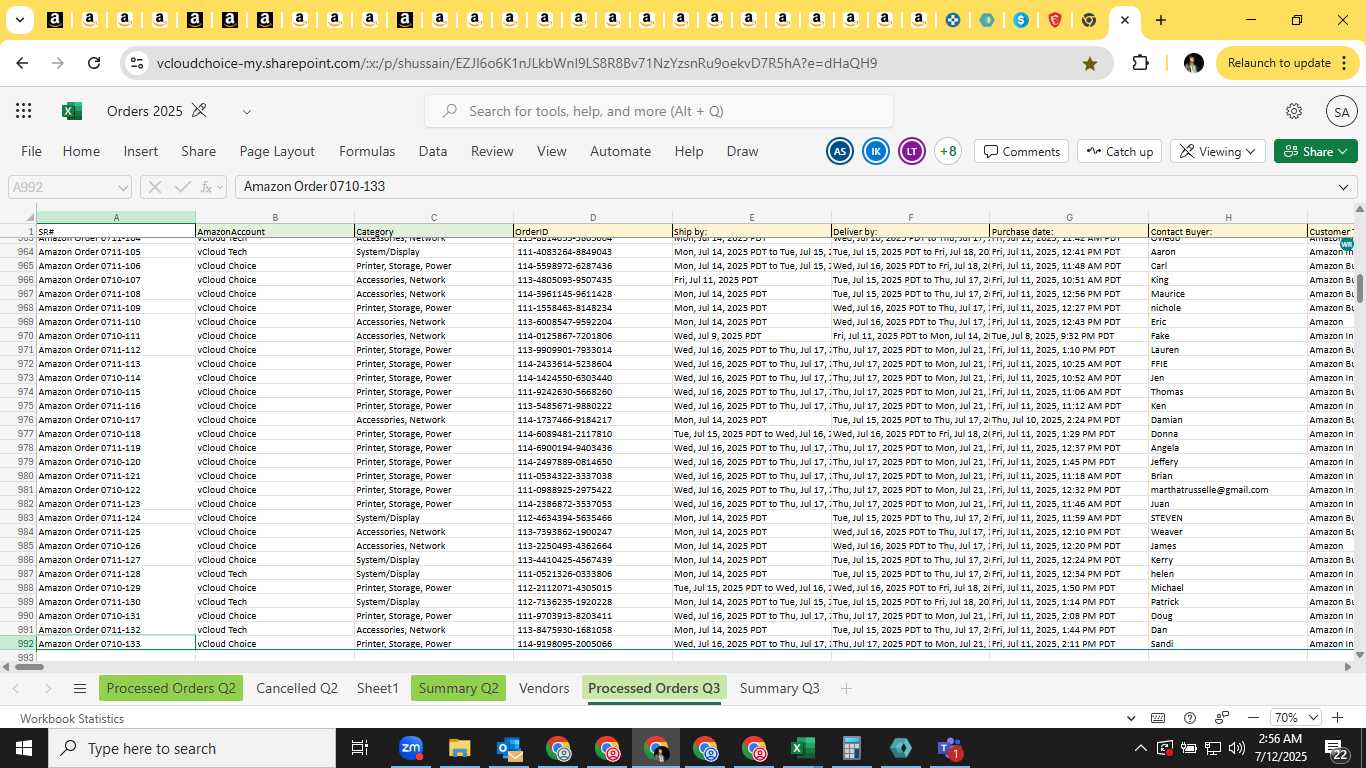Click the Excel logo icon
Image resolution: width=1366 pixels, height=768 pixels.
point(72,111)
